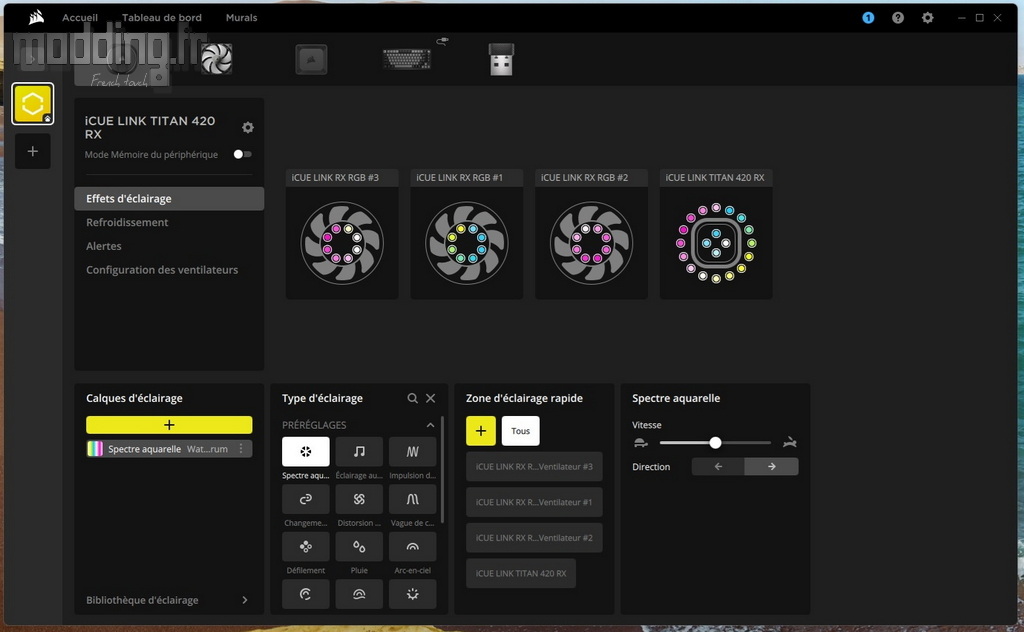Set speed to fastest via rabbit icon
Viewport: 1024px width, 632px height.
790,443
